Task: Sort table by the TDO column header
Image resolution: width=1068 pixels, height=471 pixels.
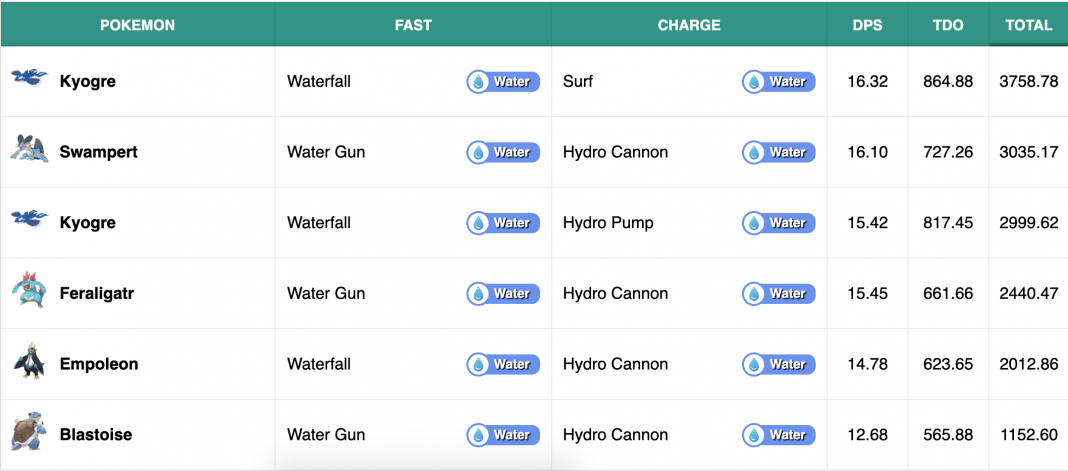Action: coord(948,25)
